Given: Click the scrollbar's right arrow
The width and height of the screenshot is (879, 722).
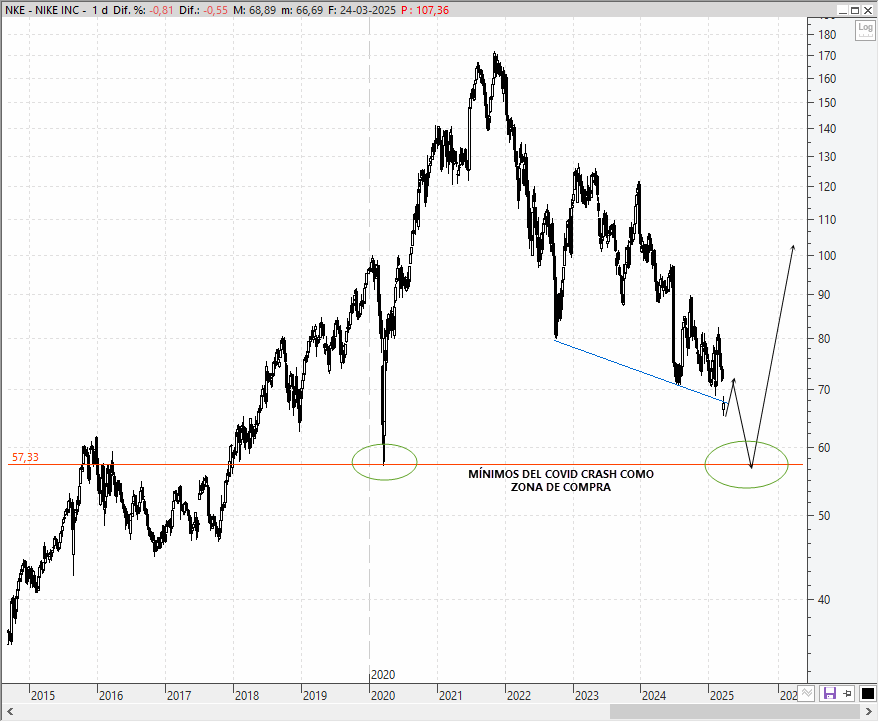Looking at the screenshot, I should point(870,712).
